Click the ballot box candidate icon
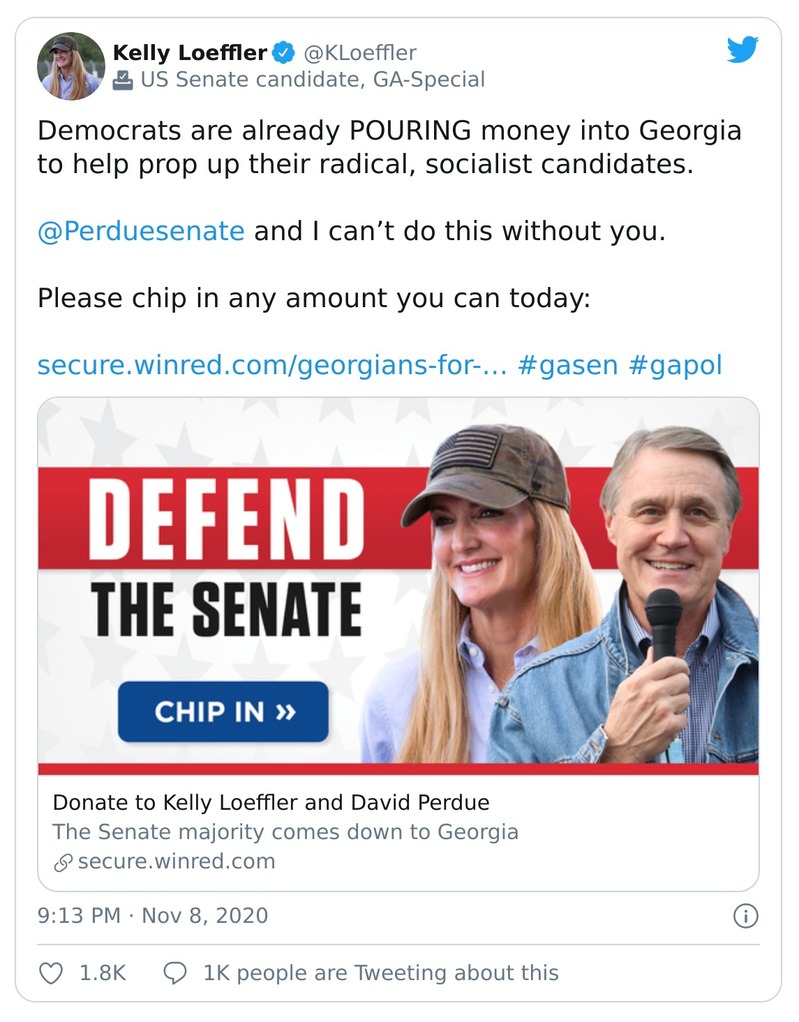Viewport: 799px width, 1022px height. (123, 80)
